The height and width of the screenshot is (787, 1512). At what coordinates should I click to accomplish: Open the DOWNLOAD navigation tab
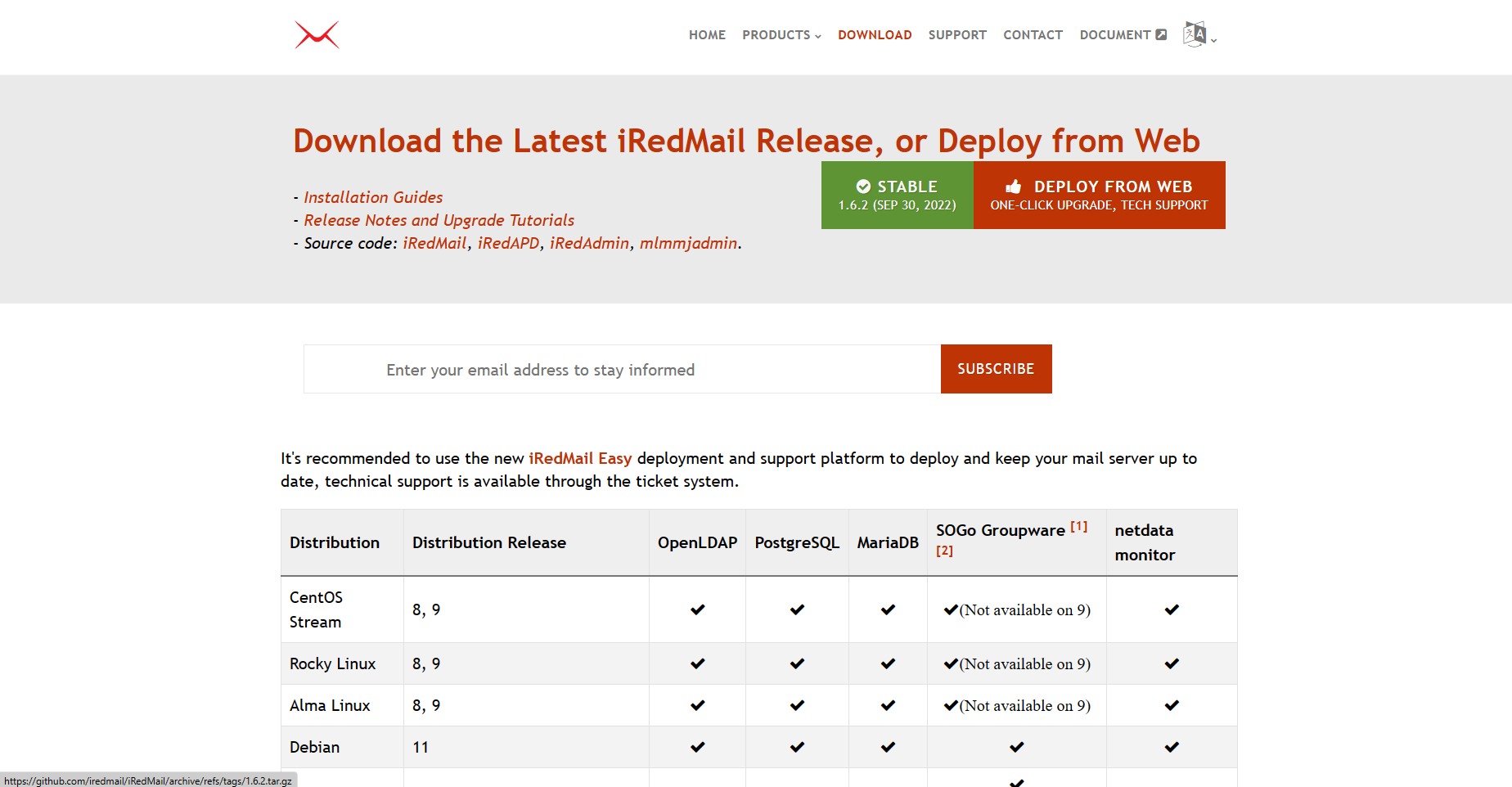coord(875,35)
